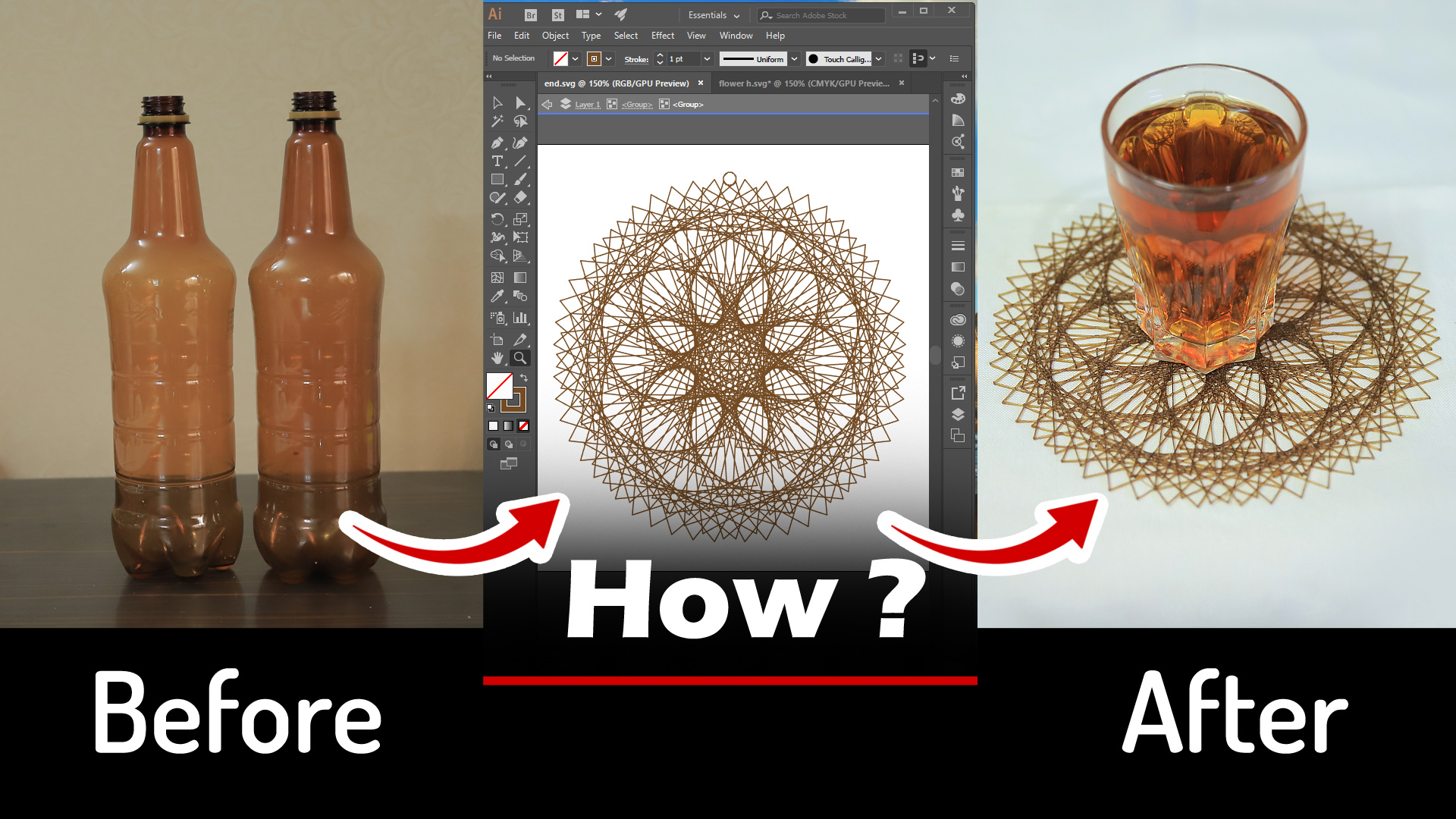Switch to Gradient paint mode
The image size is (1456, 819).
508,426
